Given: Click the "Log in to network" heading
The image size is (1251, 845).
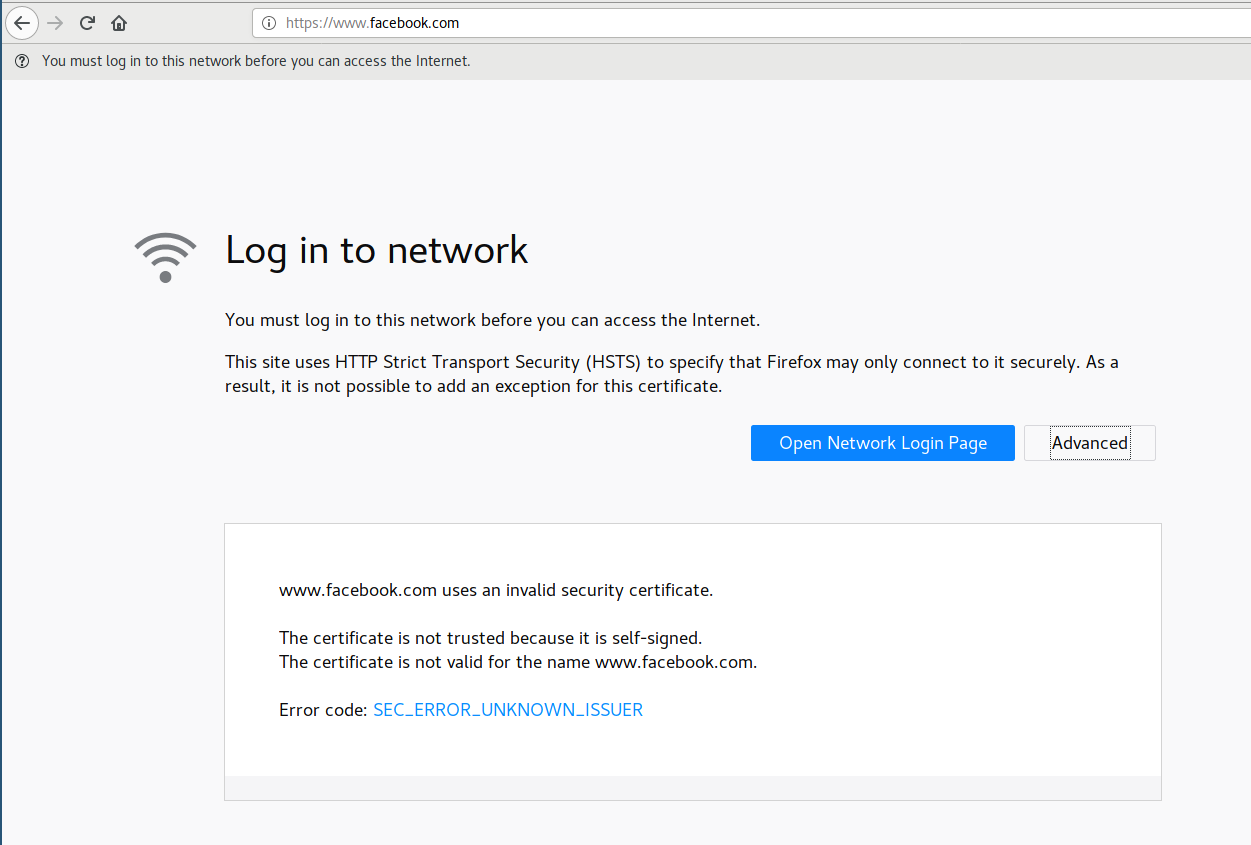Looking at the screenshot, I should (376, 250).
